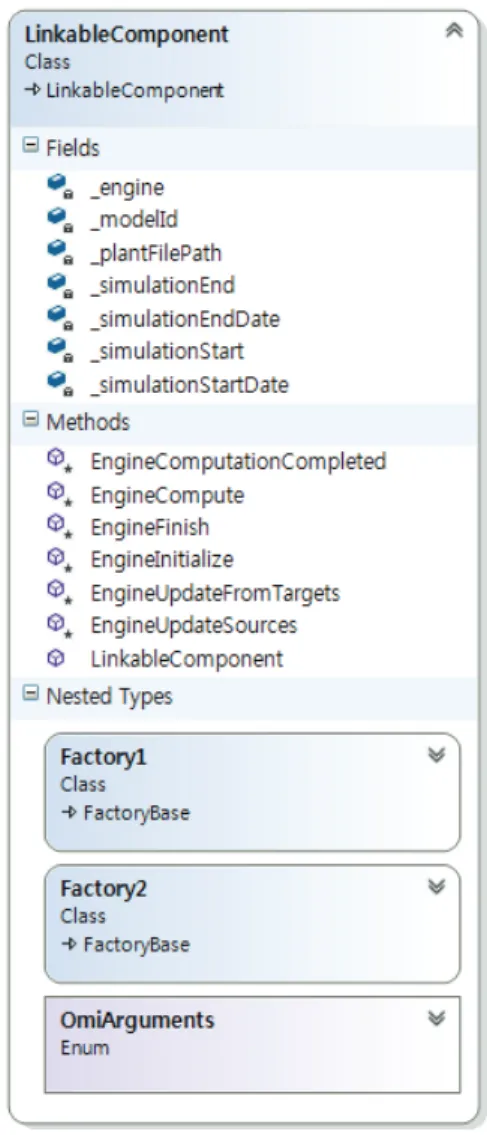Screen dimensions: 487x1135
Task: Click the EngineInitialize method icon
Action: (x=59, y=560)
